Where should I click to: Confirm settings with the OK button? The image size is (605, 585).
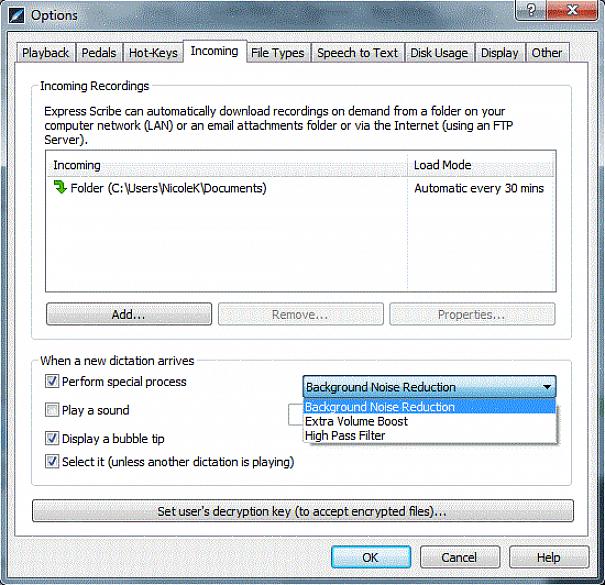point(370,557)
